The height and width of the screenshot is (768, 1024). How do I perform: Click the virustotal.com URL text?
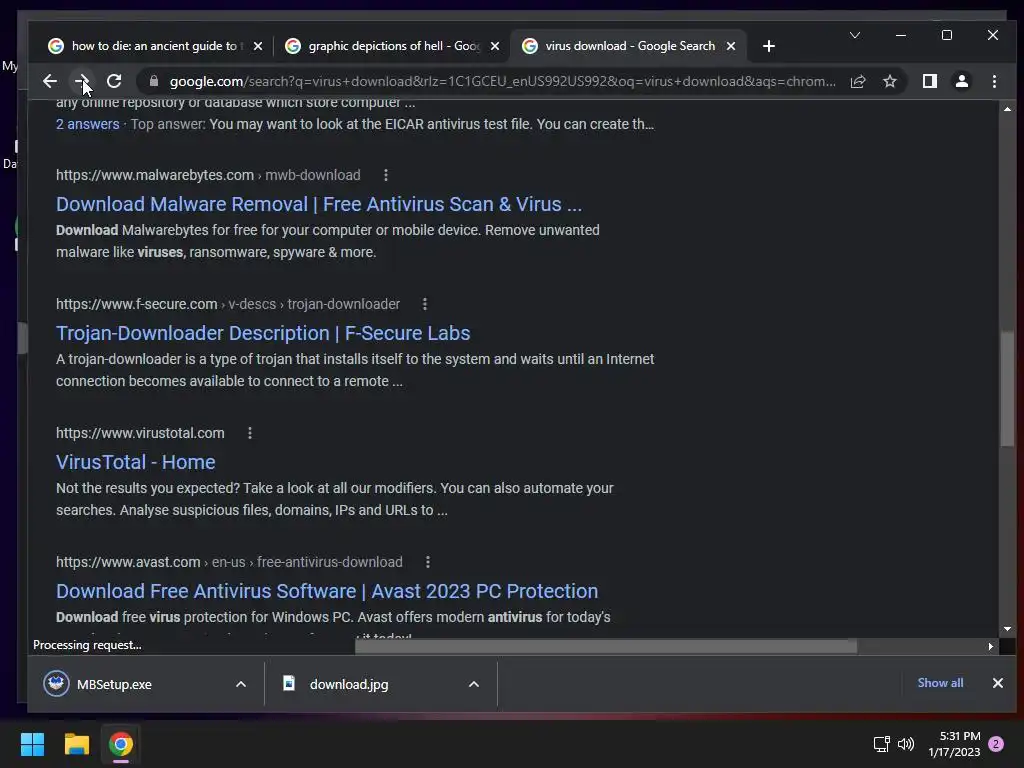pyautogui.click(x=140, y=433)
